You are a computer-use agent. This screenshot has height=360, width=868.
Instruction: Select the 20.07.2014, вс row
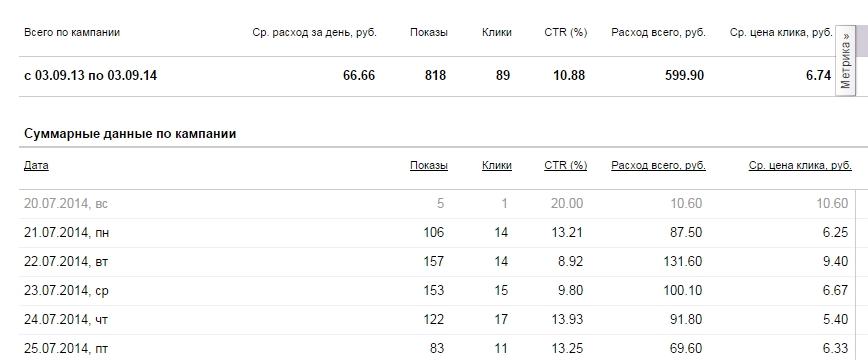click(437, 204)
